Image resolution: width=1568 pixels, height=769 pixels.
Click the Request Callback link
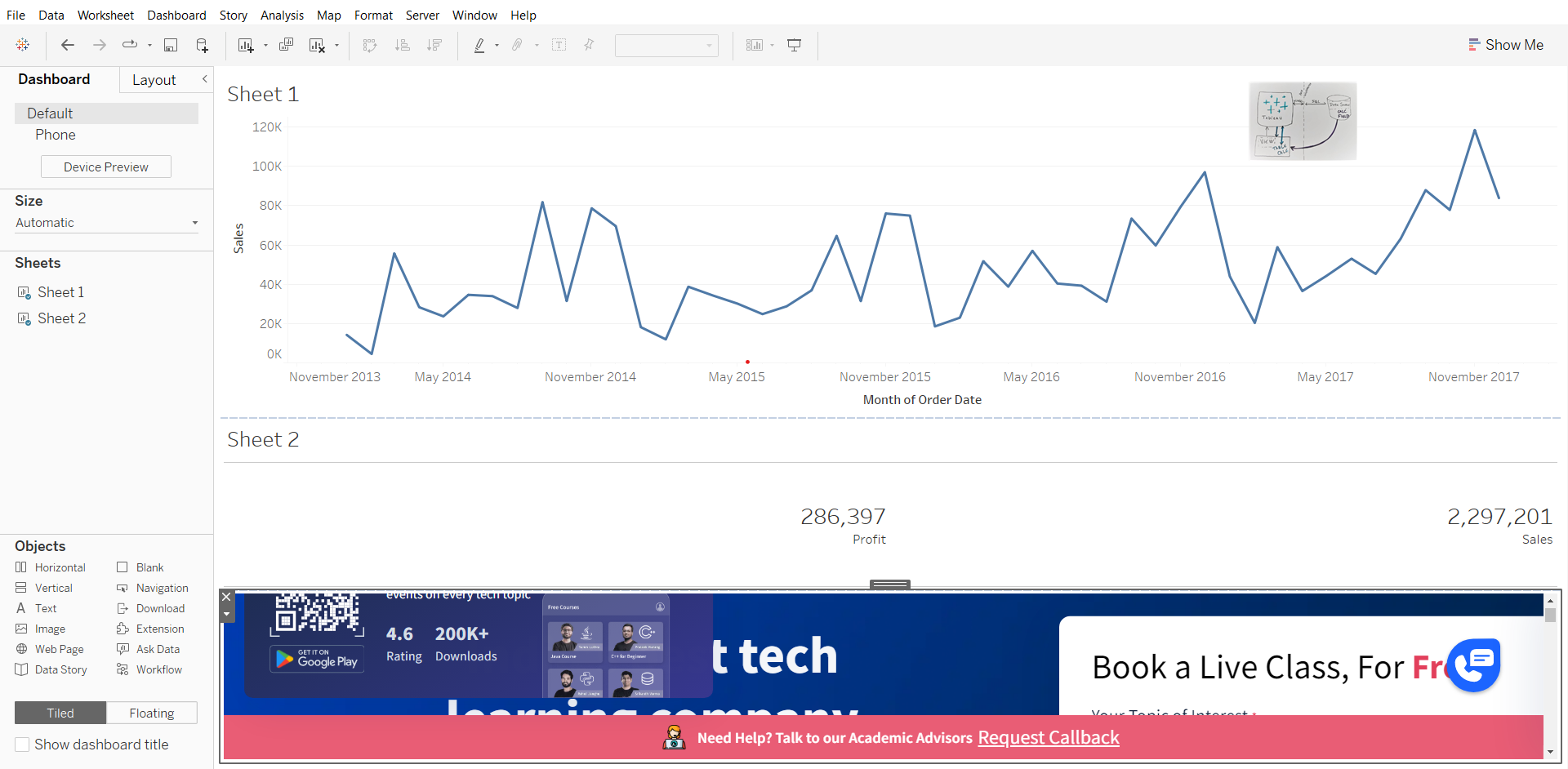click(x=1049, y=738)
